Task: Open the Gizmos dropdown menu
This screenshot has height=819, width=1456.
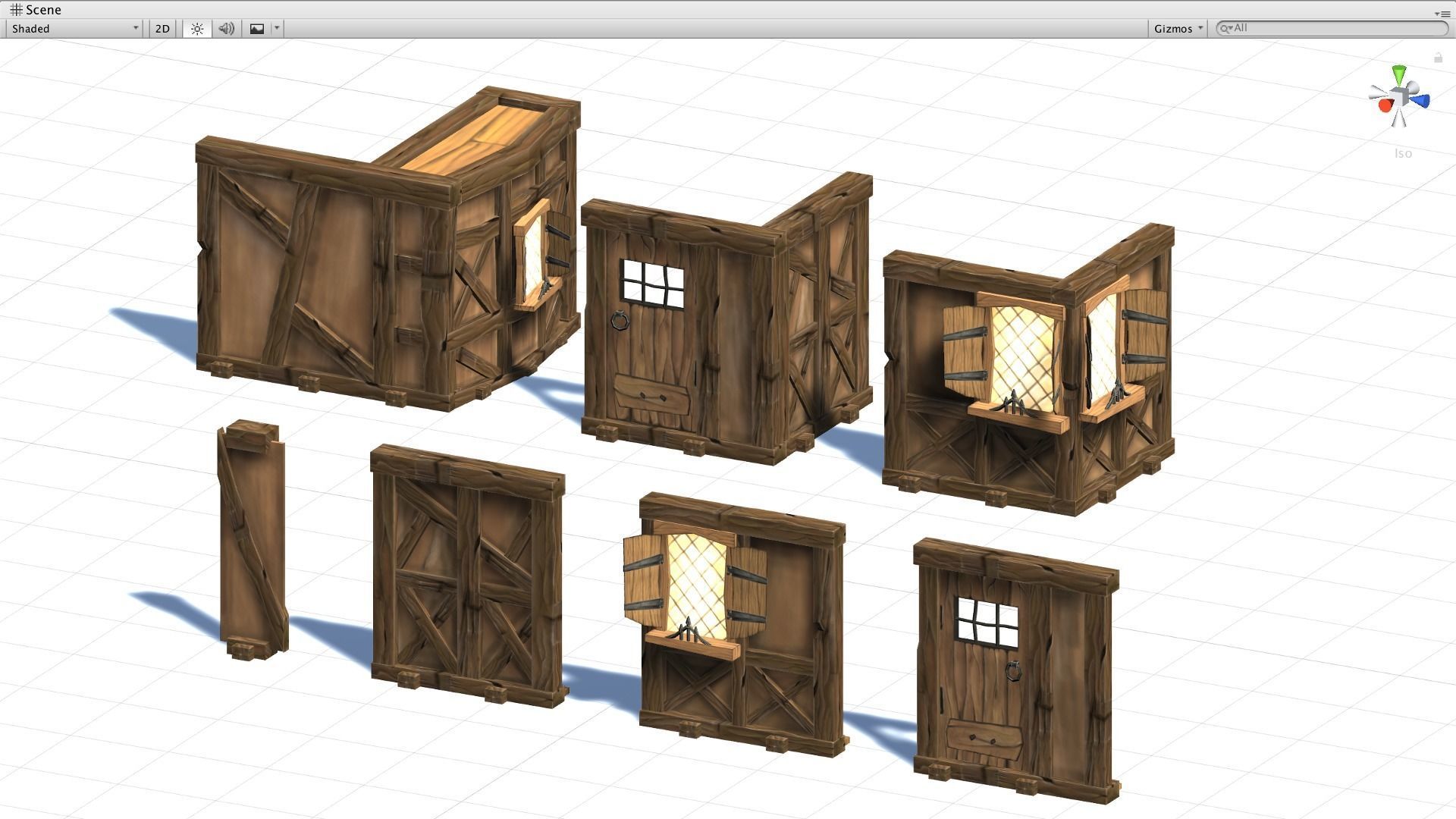Action: (x=1178, y=29)
